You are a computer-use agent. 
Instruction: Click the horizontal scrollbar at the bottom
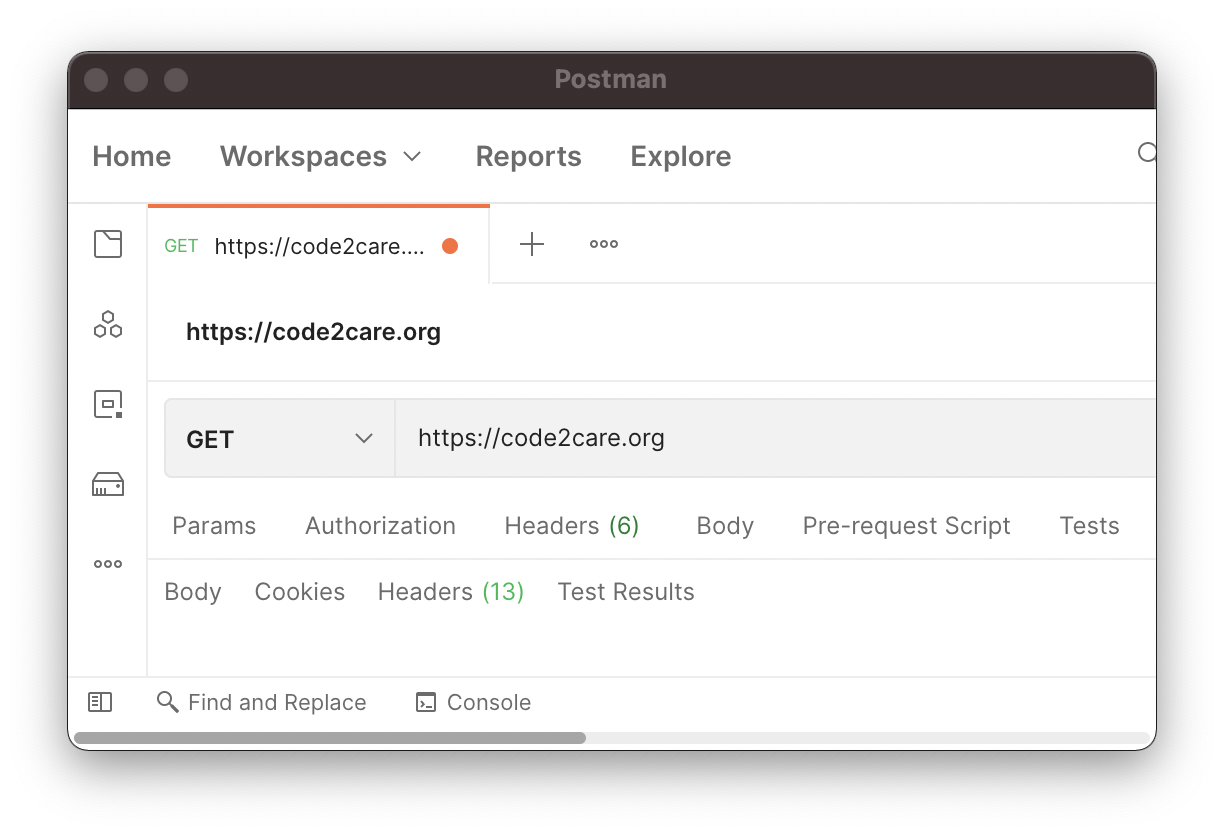tap(330, 739)
